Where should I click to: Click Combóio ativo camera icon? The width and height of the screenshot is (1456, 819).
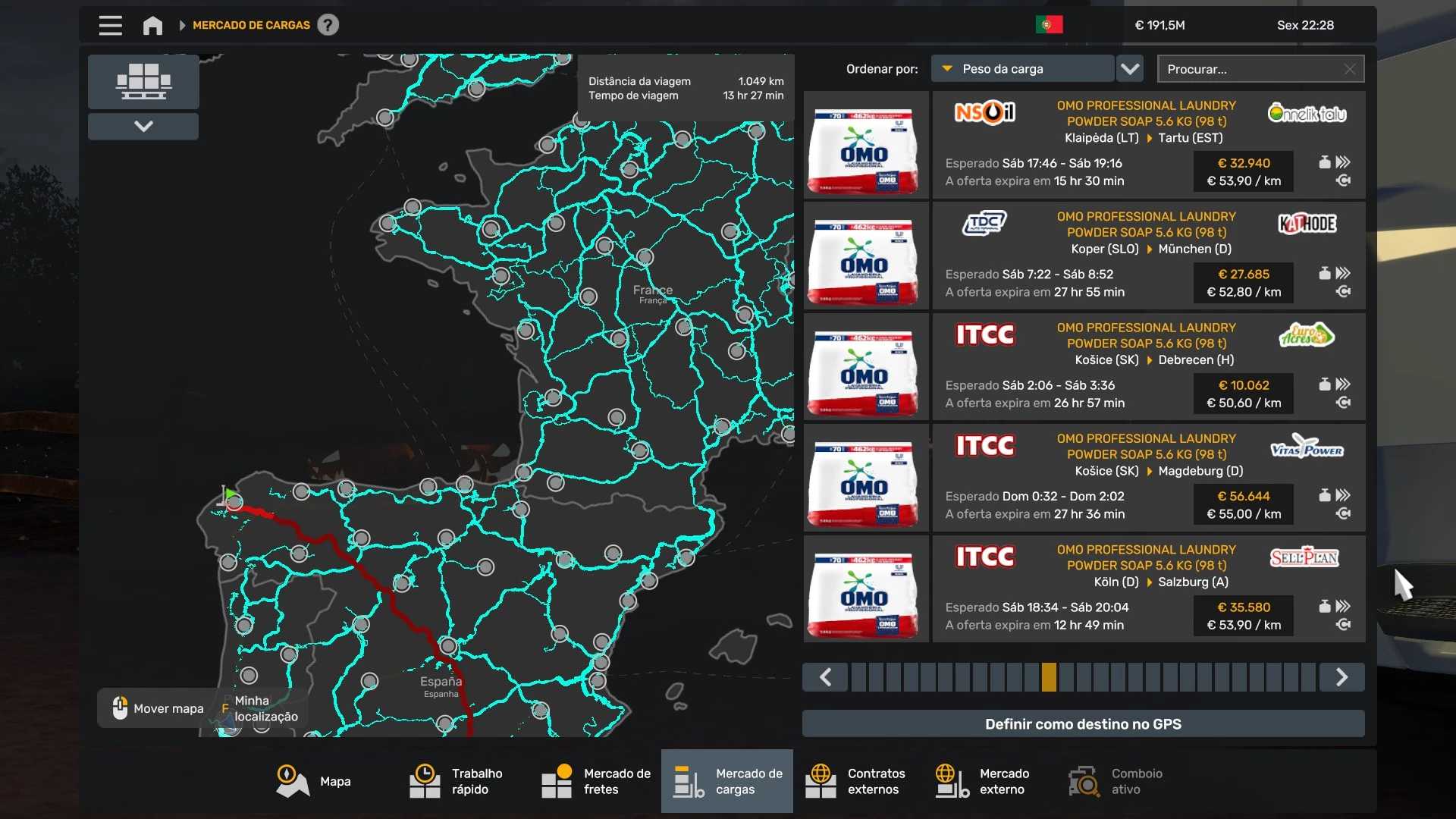(x=1084, y=781)
